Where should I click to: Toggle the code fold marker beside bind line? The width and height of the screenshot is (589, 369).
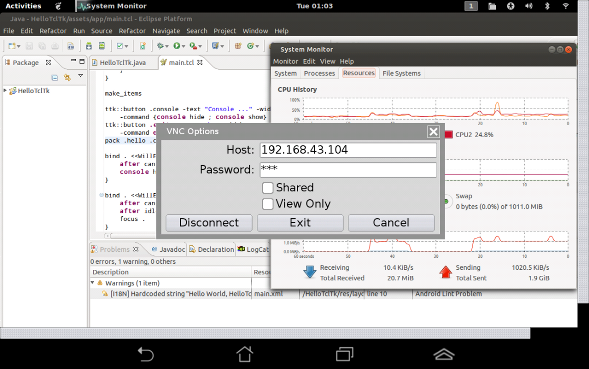(x=101, y=195)
